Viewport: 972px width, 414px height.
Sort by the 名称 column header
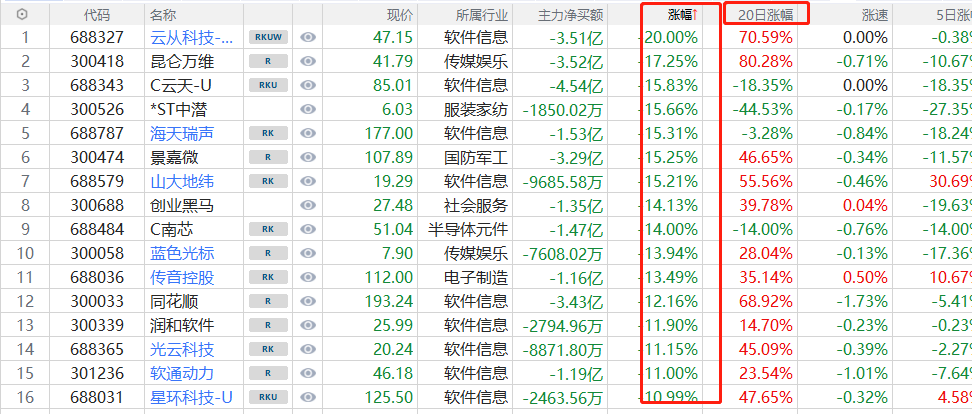pos(164,14)
